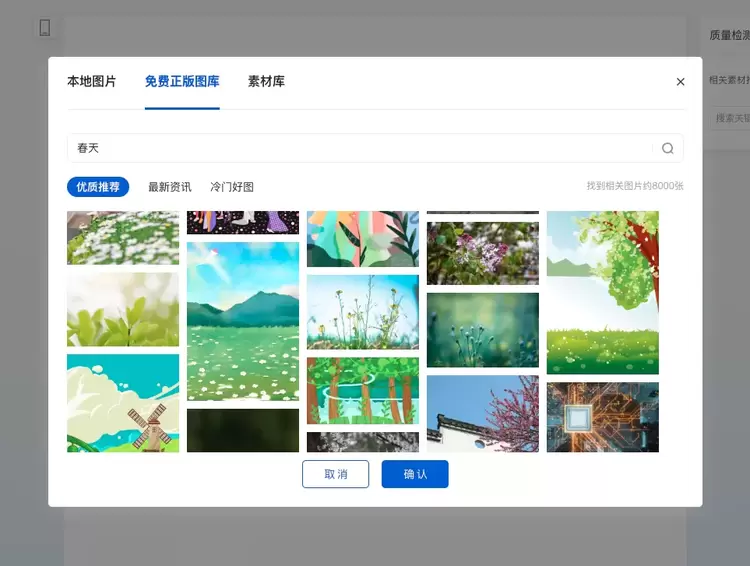Choose the 冷门好图 filter

tap(232, 187)
